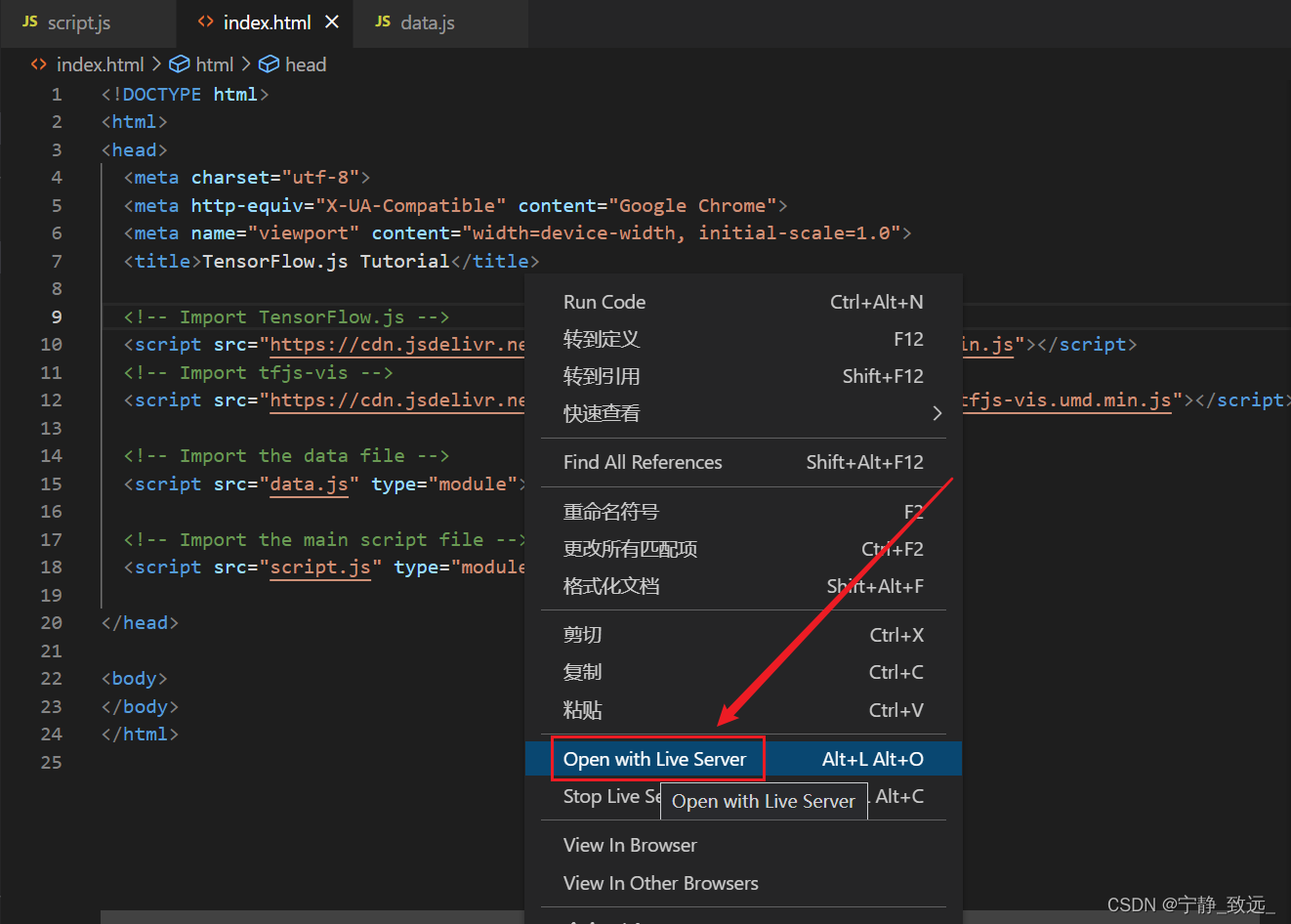Viewport: 1291px width, 924px height.
Task: Click the closing </html> tag on line 24
Action: point(140,734)
